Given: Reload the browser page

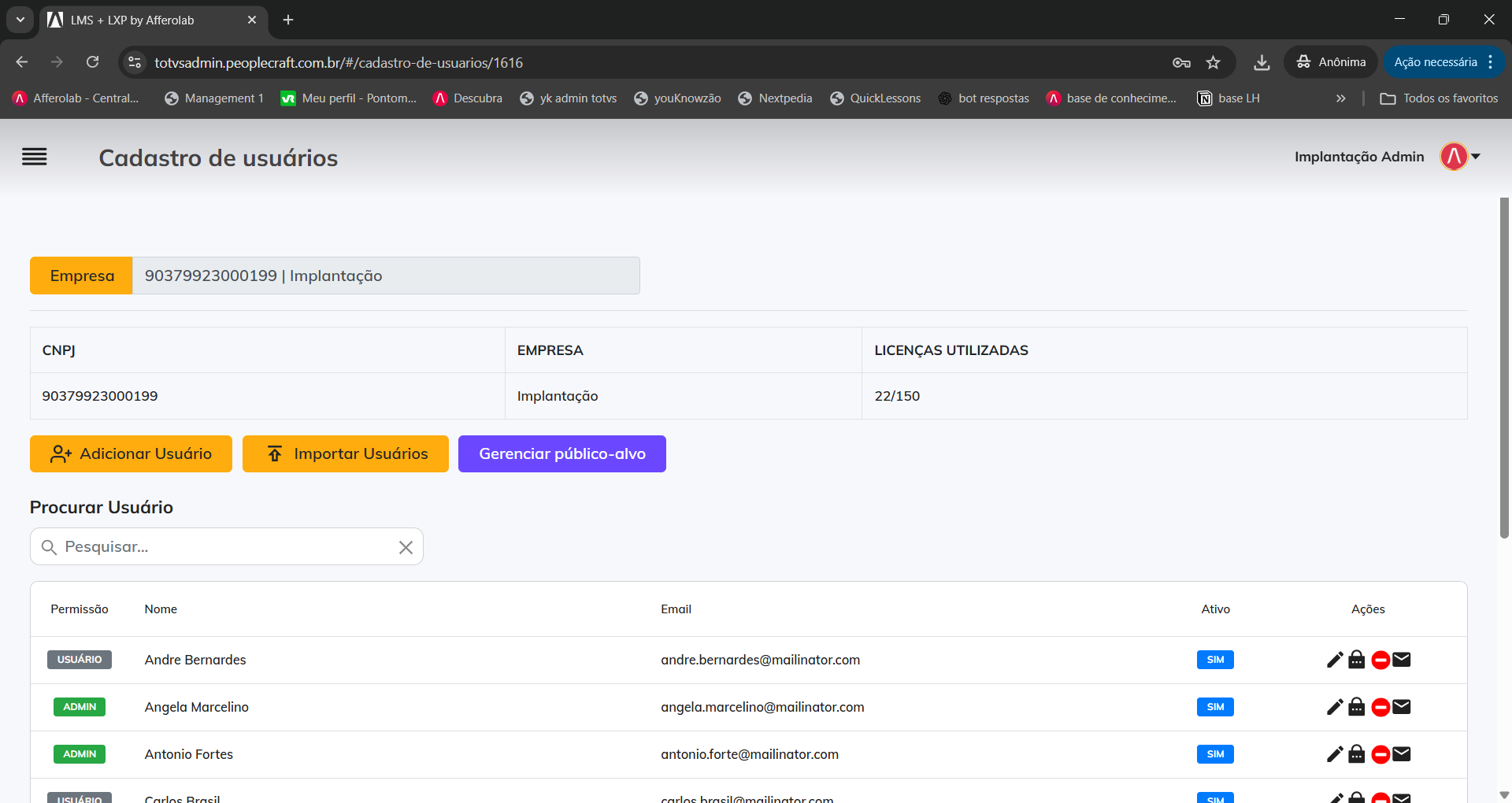Looking at the screenshot, I should point(93,62).
